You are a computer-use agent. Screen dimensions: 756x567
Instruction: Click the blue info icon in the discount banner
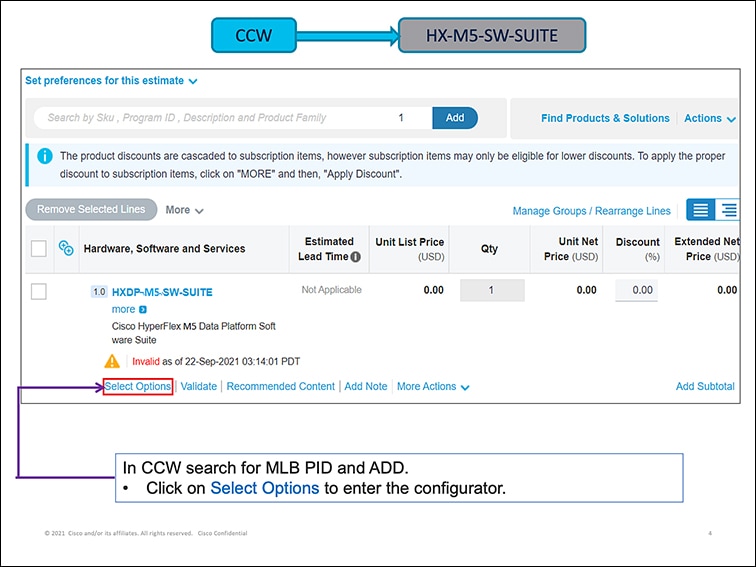(45, 156)
